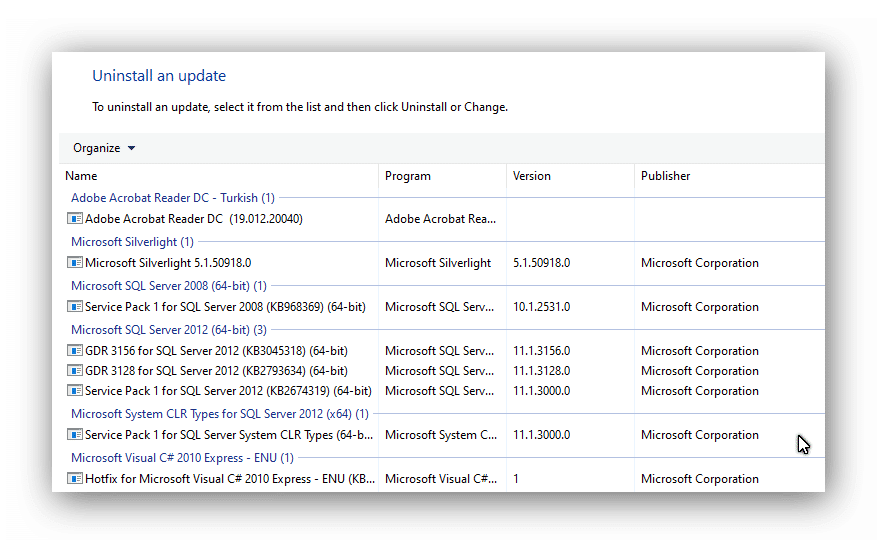Click icon for SQL Server 2012 Service Pack 1
Viewport: 877px width, 544px height.
(x=75, y=391)
